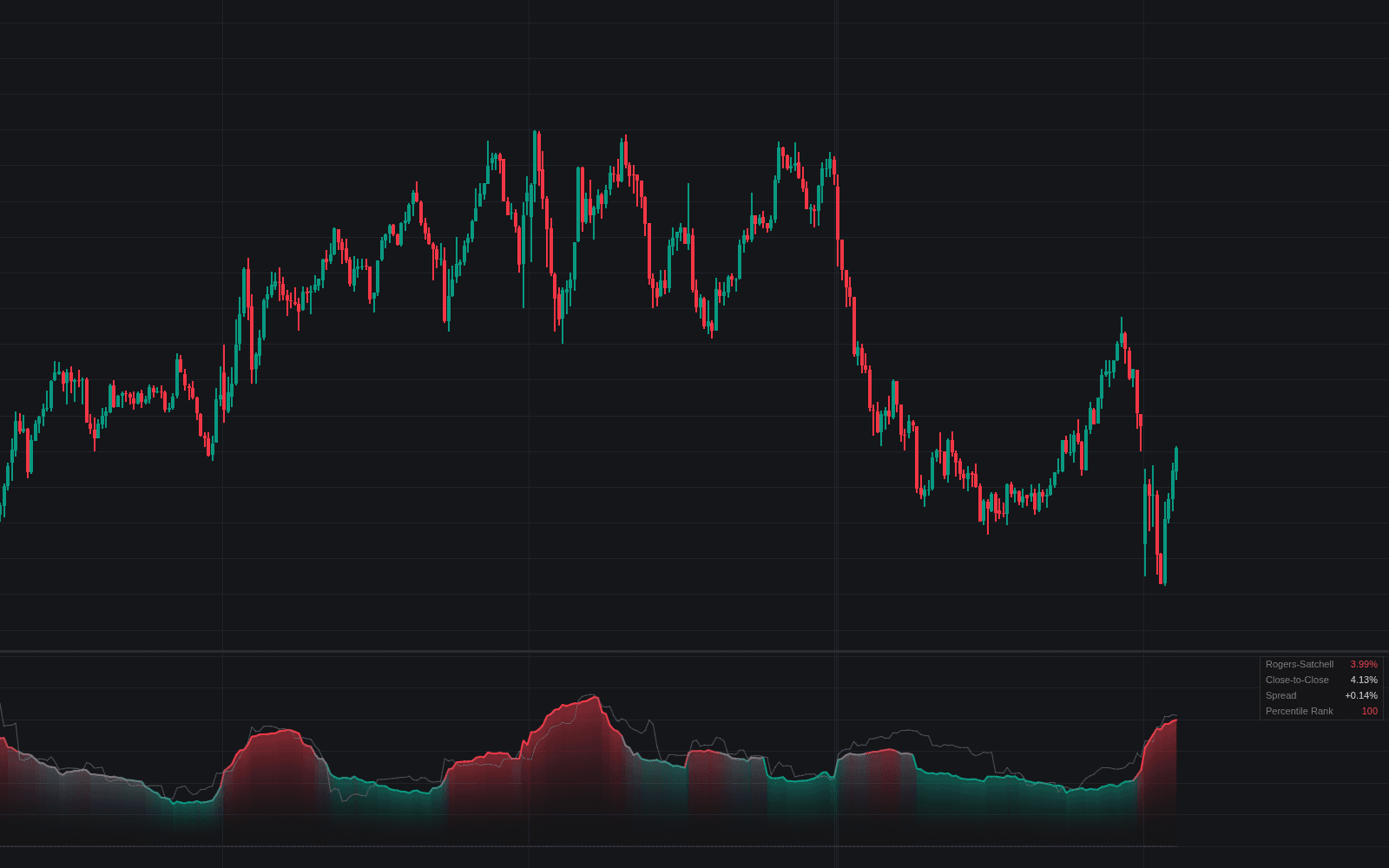This screenshot has width=1389, height=868.
Task: Click the divider between price and volatility panes
Action: coord(694,651)
